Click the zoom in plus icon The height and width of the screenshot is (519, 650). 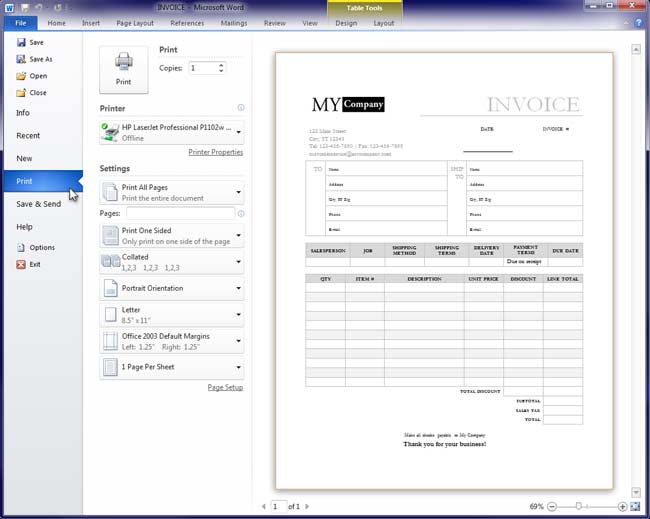tap(622, 506)
